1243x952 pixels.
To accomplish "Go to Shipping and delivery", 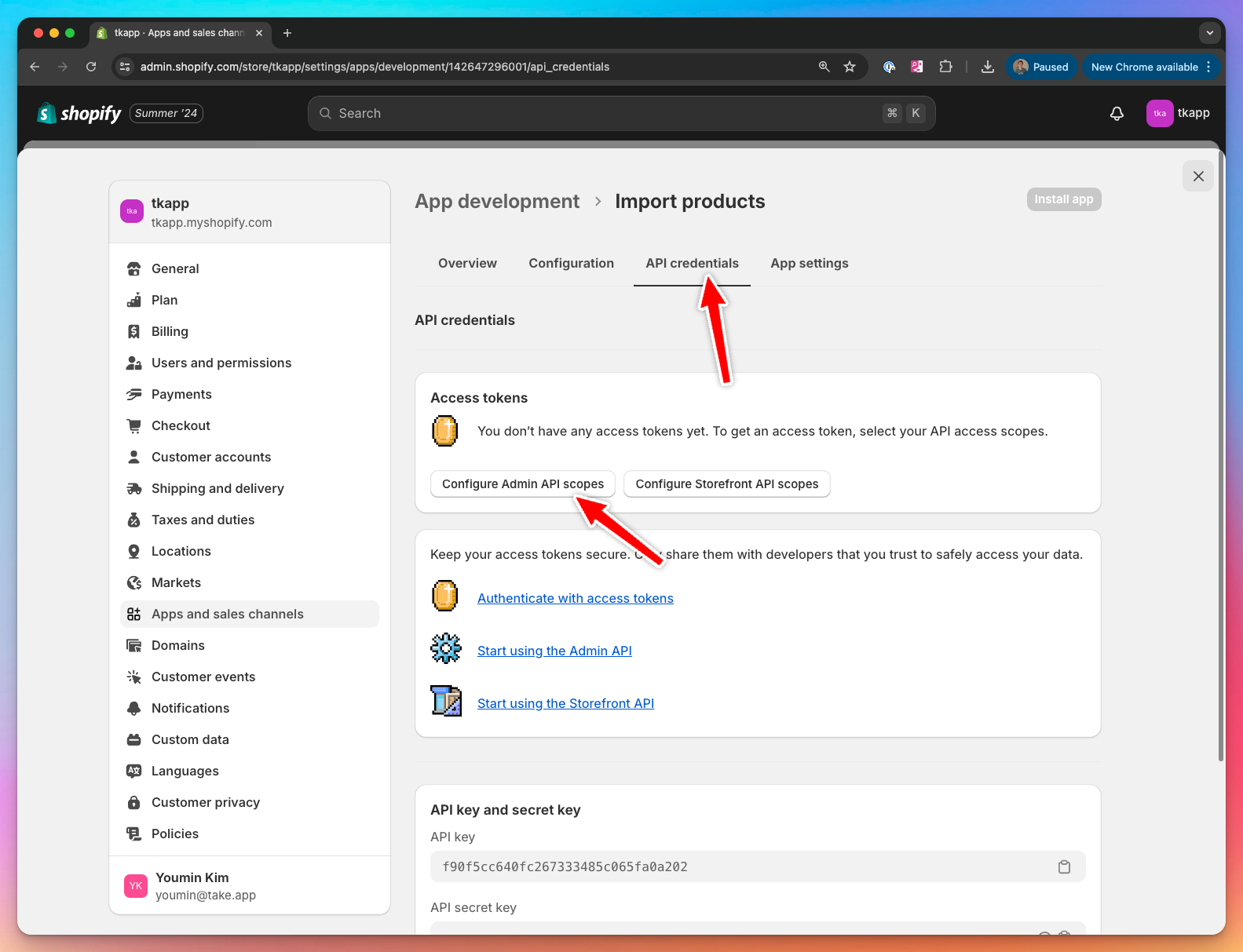I will click(x=250, y=488).
